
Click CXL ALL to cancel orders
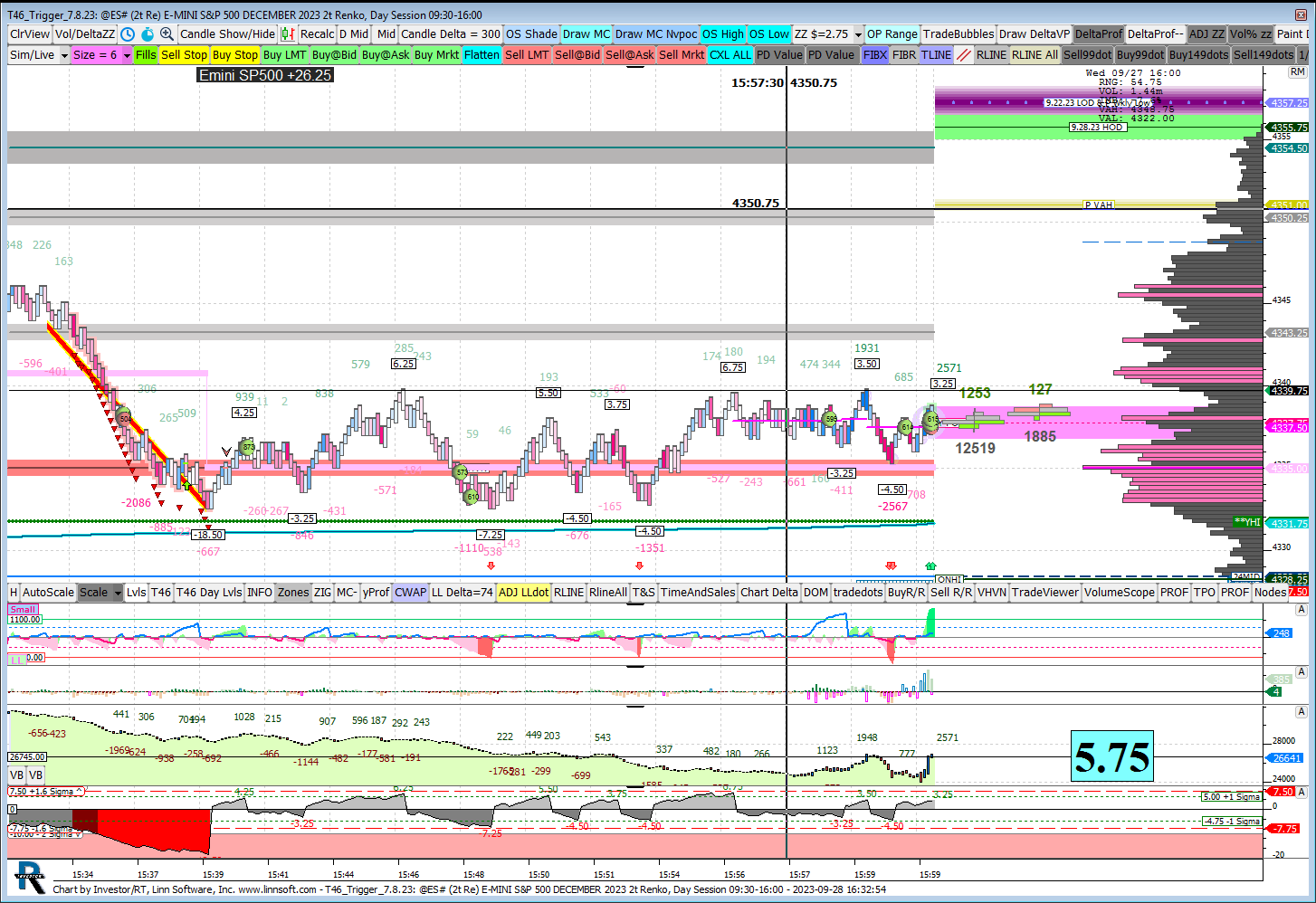[730, 54]
